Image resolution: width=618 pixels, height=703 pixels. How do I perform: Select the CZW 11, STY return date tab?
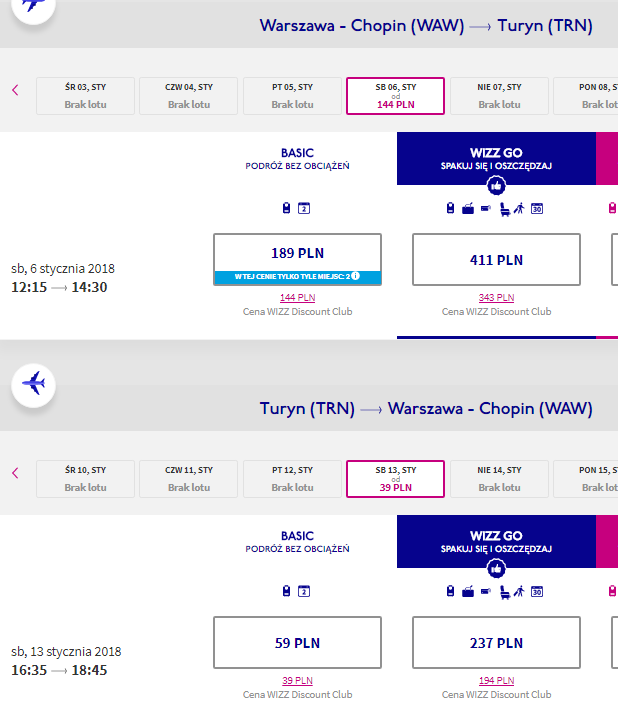pyautogui.click(x=188, y=479)
